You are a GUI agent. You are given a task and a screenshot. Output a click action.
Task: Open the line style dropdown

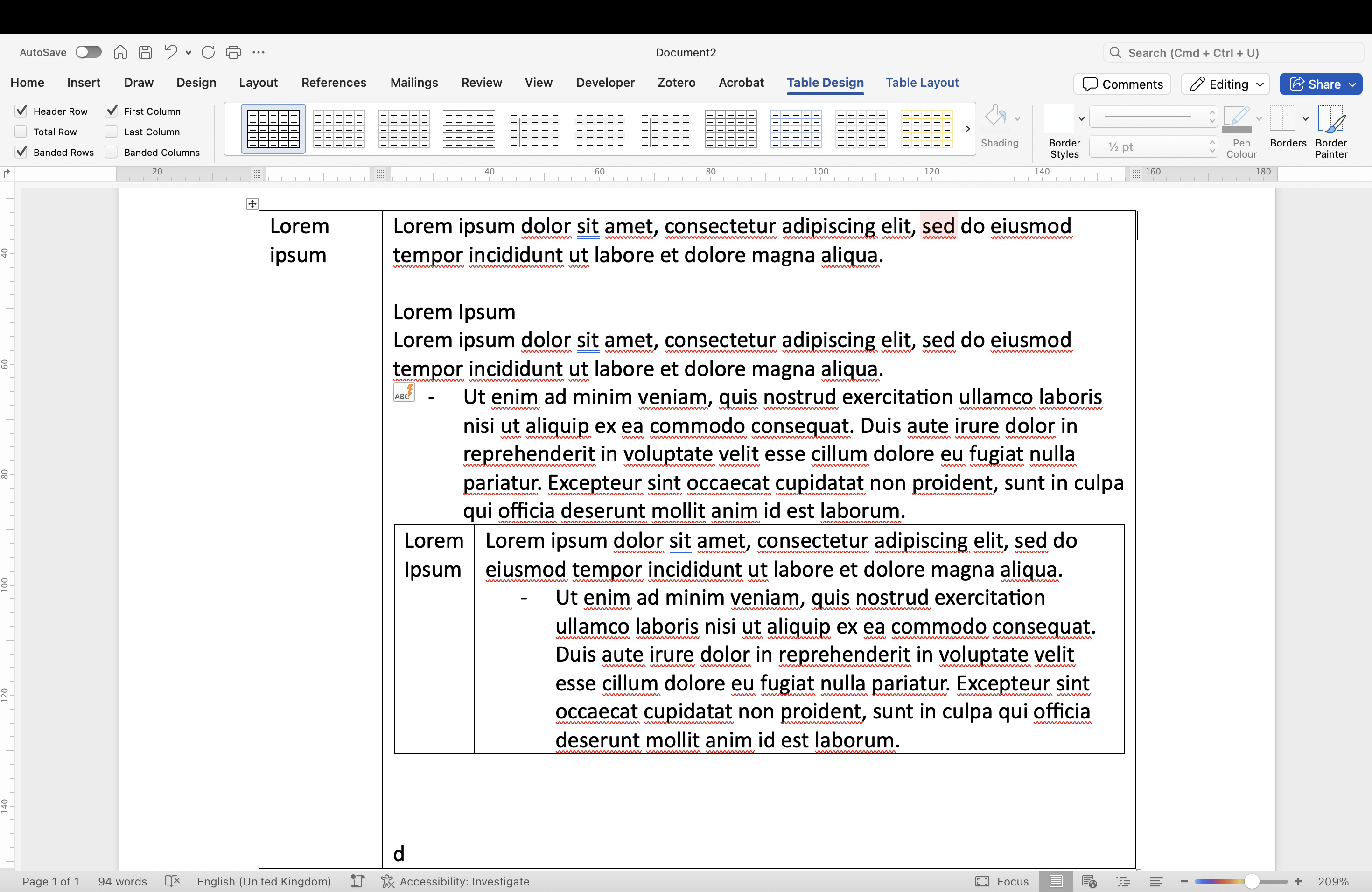pos(1154,117)
